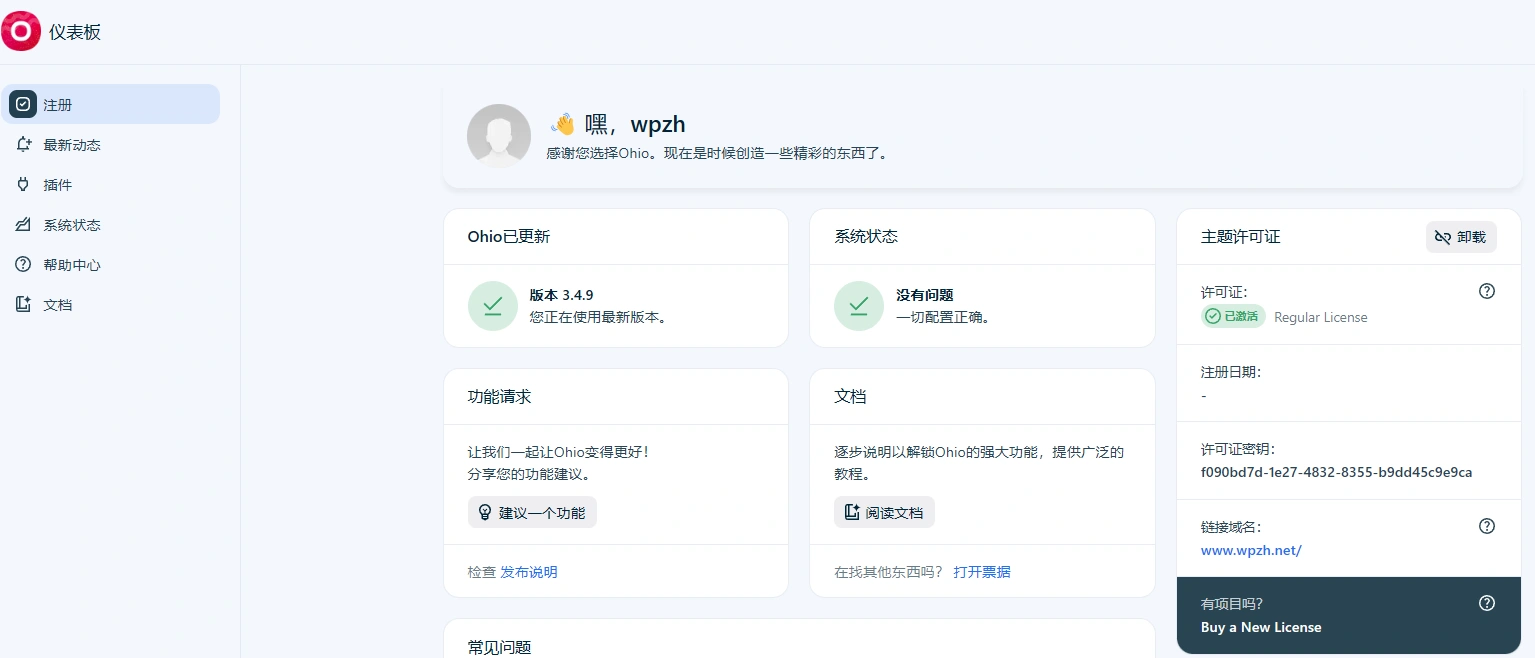Click the green check under 系统状态

[x=859, y=306]
